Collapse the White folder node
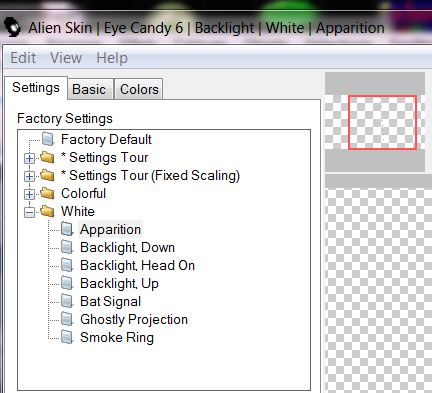Viewport: 432px width, 393px height. coord(30,212)
